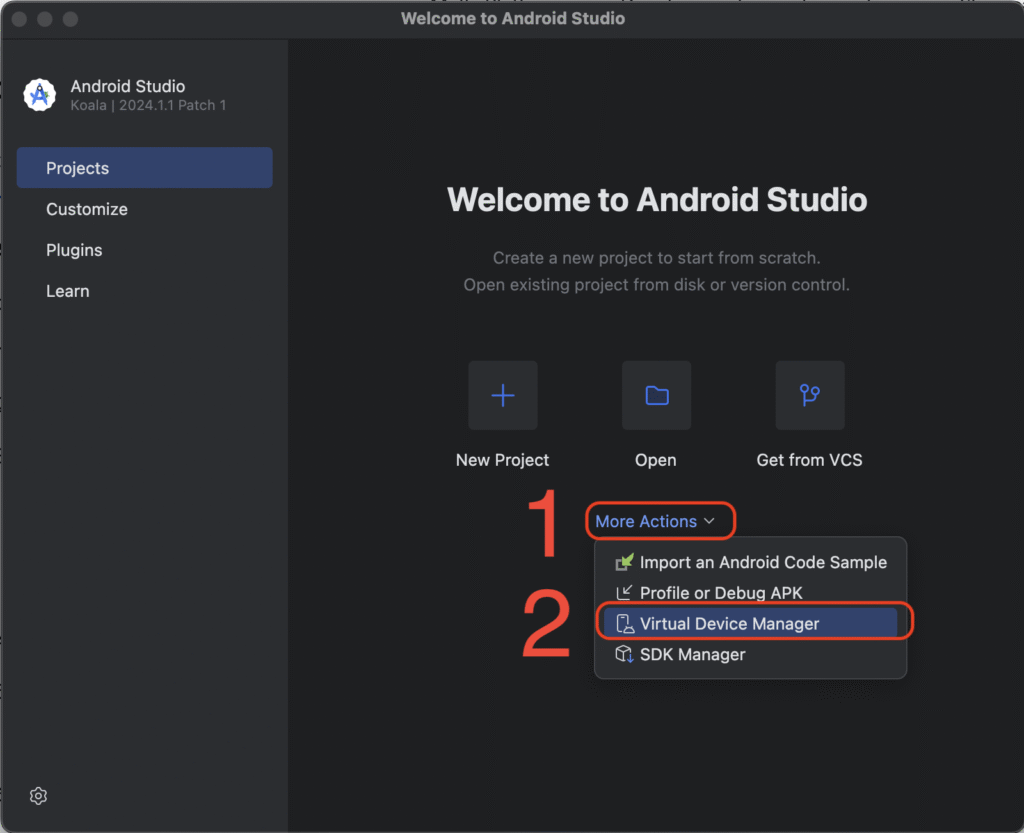
Task: Click the Welcome to Android Studio heading
Action: click(x=657, y=200)
